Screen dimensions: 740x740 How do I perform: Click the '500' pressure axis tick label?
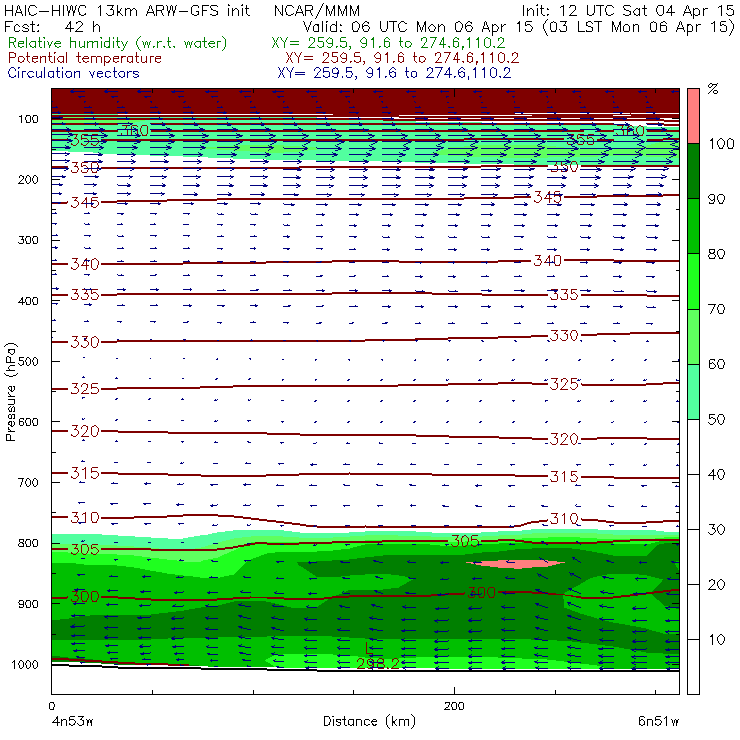28,362
